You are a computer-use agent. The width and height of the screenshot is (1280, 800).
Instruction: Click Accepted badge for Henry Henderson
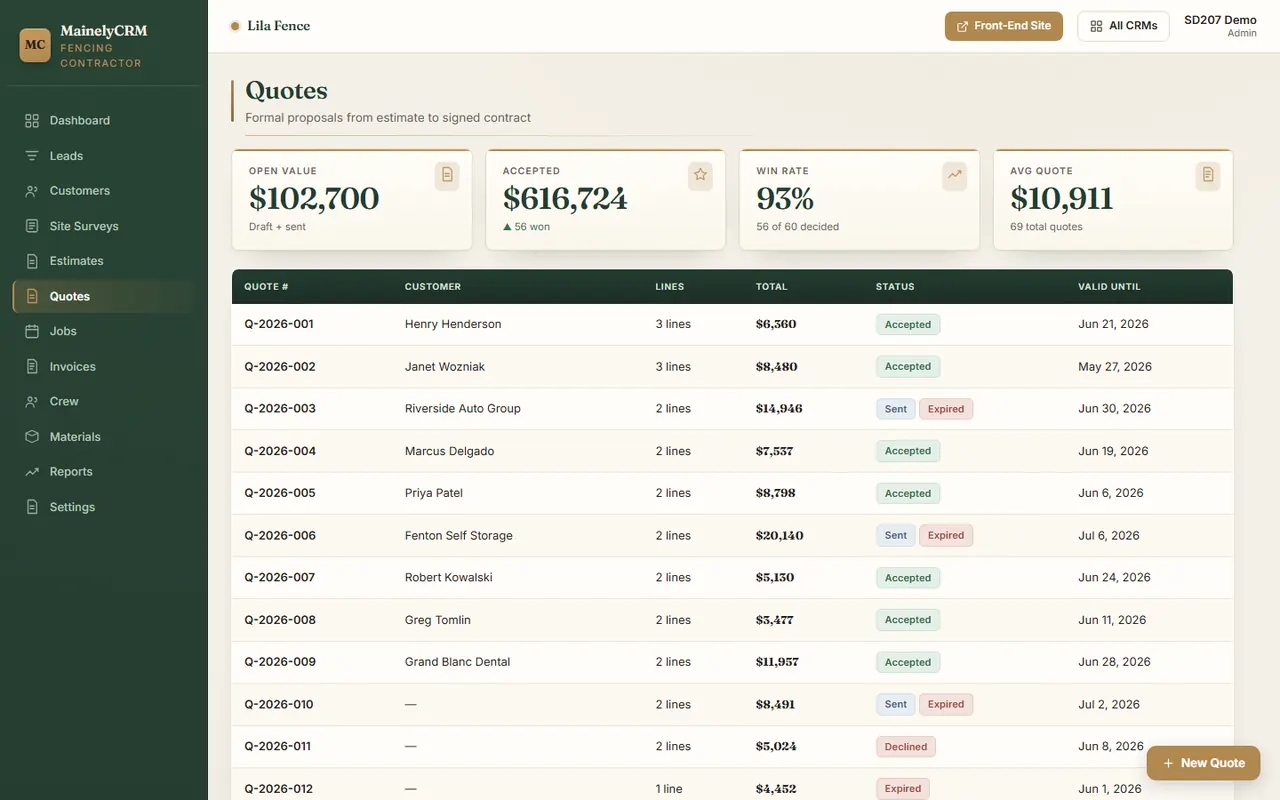point(908,324)
